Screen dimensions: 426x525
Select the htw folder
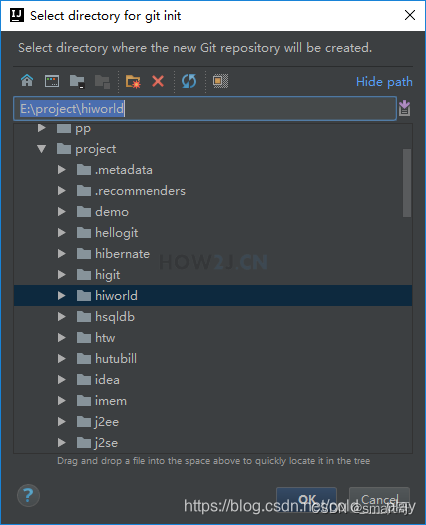click(x=213, y=338)
